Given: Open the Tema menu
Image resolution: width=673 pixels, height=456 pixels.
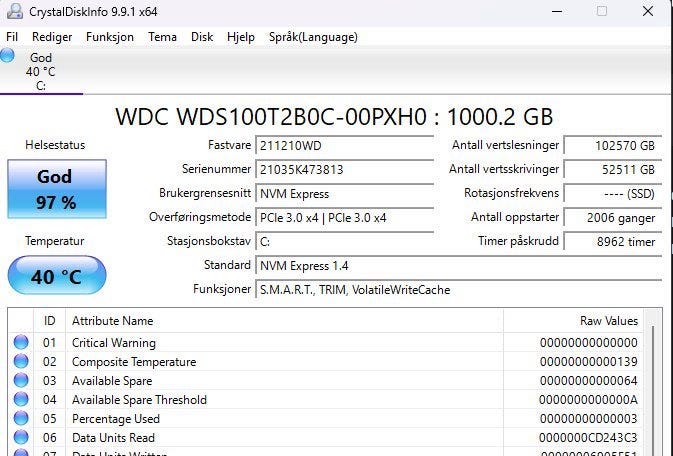Looking at the screenshot, I should coord(163,37).
